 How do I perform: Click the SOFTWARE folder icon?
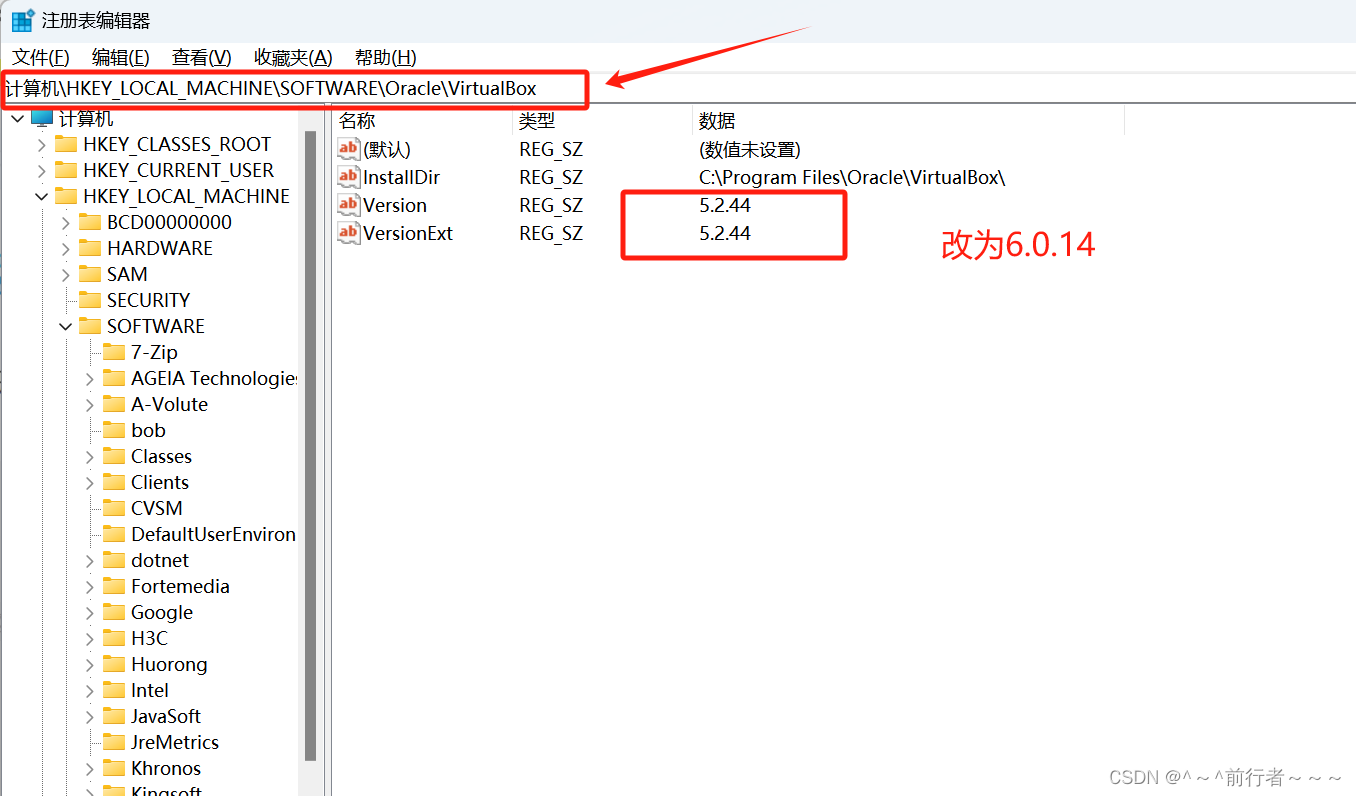[x=90, y=326]
